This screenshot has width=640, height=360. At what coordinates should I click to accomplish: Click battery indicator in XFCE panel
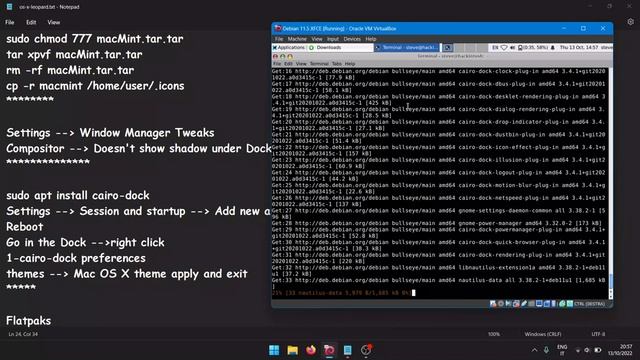[533, 48]
